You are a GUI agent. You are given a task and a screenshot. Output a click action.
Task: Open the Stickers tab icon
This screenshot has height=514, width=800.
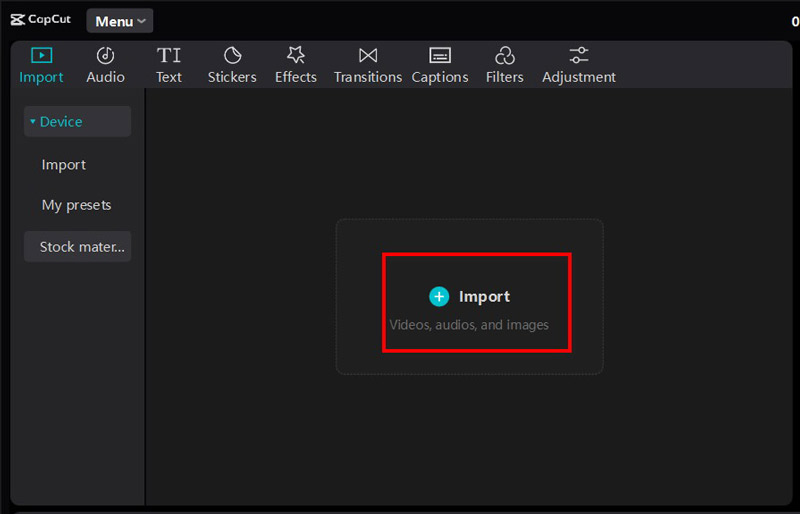coord(232,55)
